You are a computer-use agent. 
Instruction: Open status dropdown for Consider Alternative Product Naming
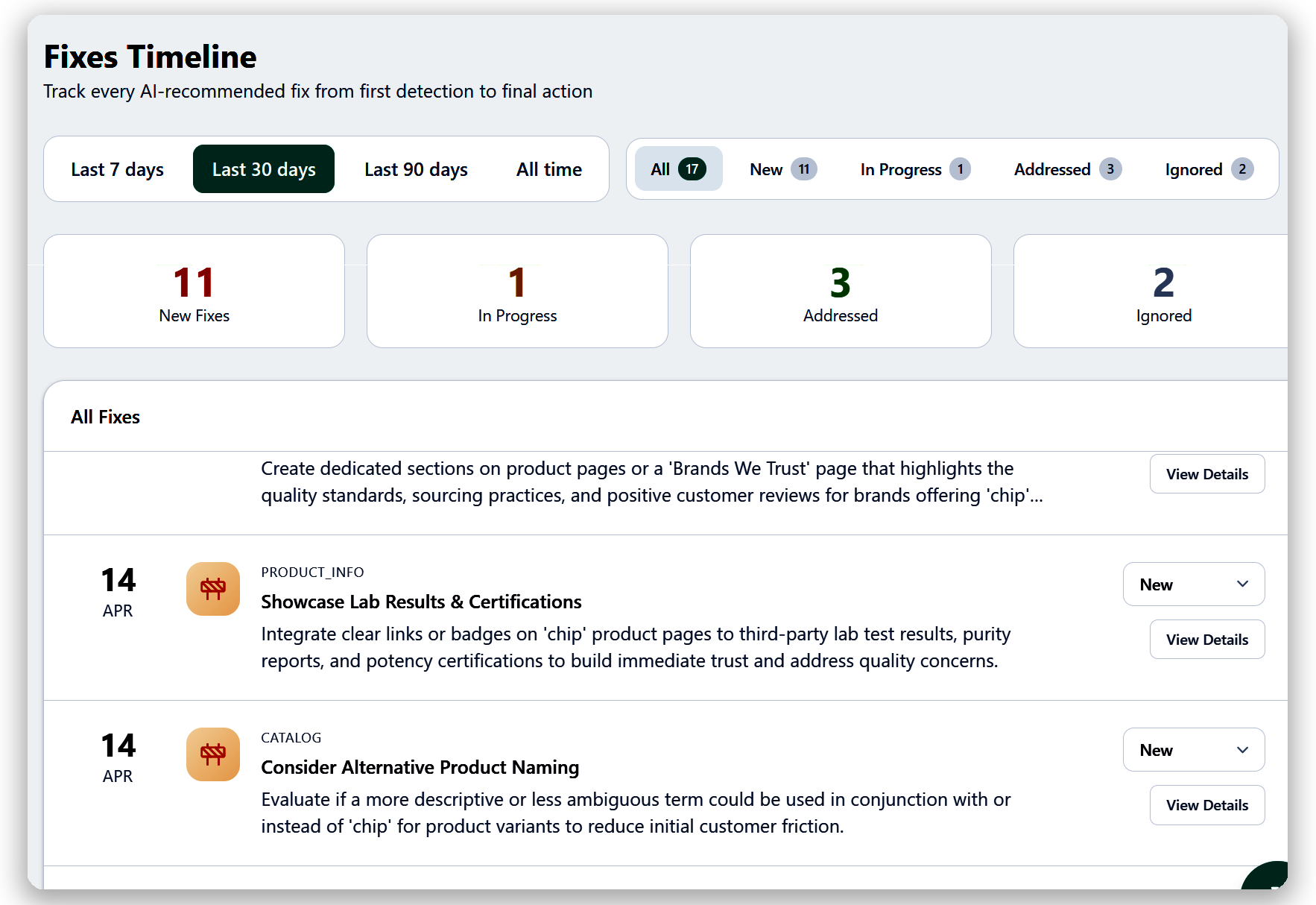tap(1193, 750)
